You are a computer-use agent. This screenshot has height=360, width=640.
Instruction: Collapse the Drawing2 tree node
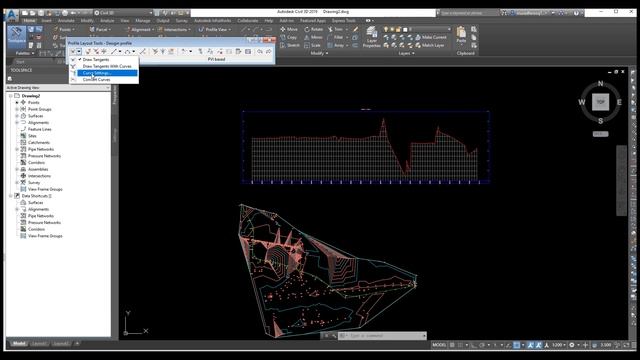11,96
